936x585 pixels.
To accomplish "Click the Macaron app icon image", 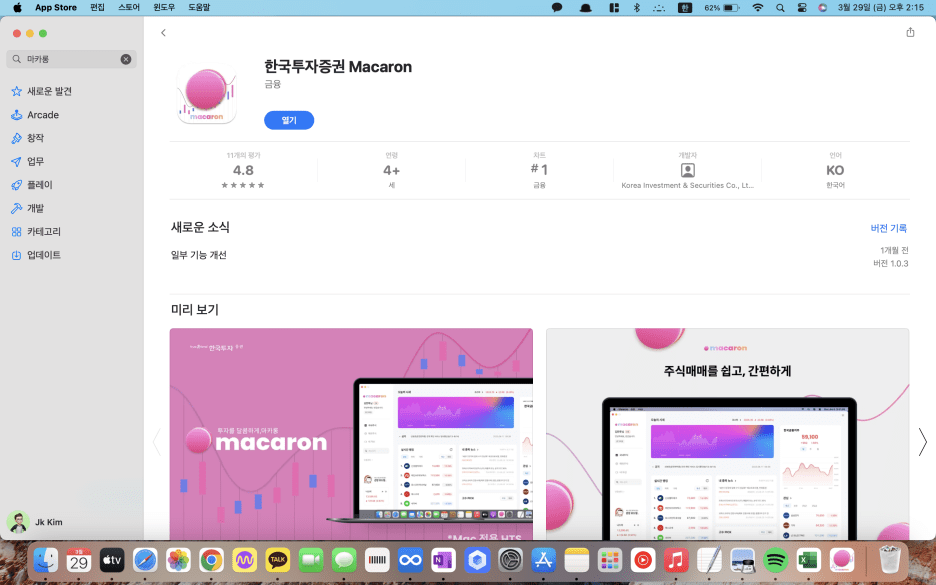I will (207, 94).
